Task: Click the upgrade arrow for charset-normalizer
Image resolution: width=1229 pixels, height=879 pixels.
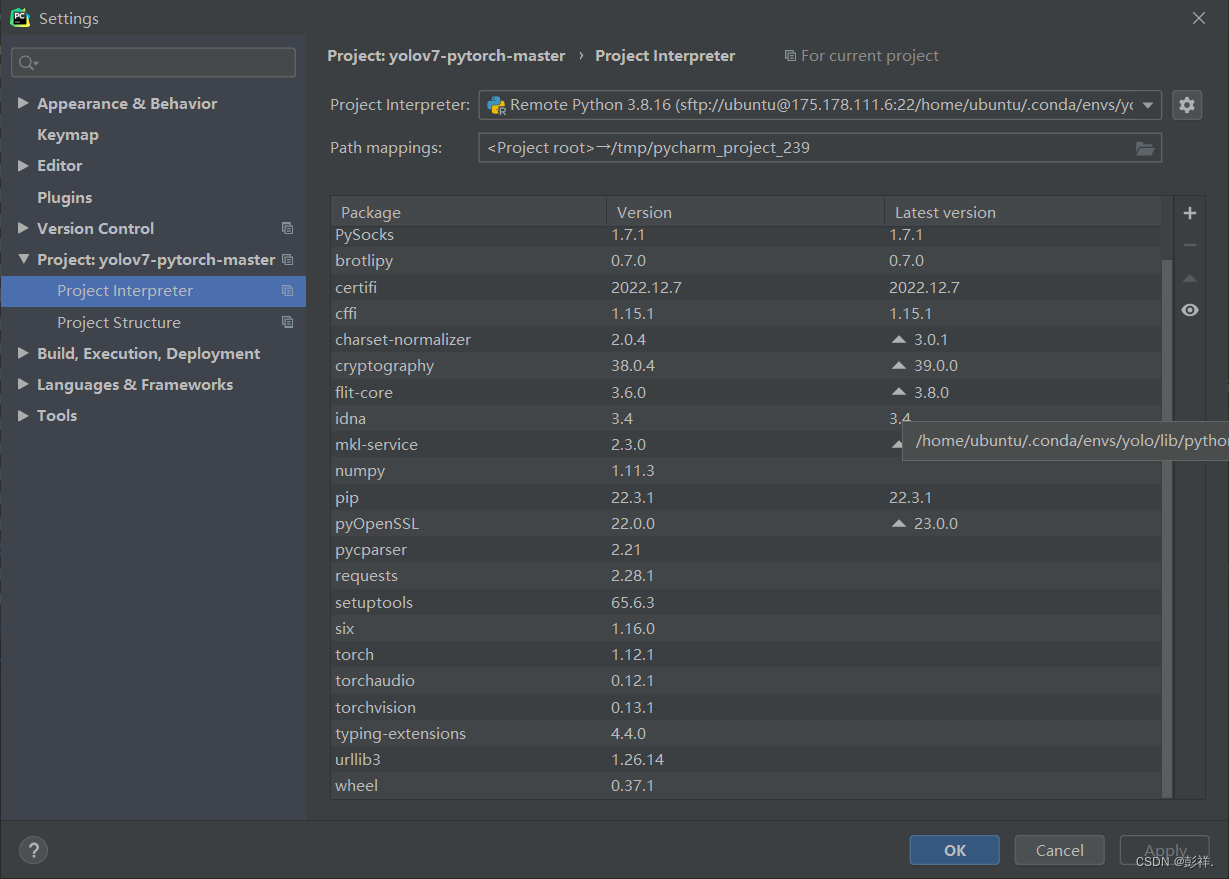Action: (x=898, y=339)
